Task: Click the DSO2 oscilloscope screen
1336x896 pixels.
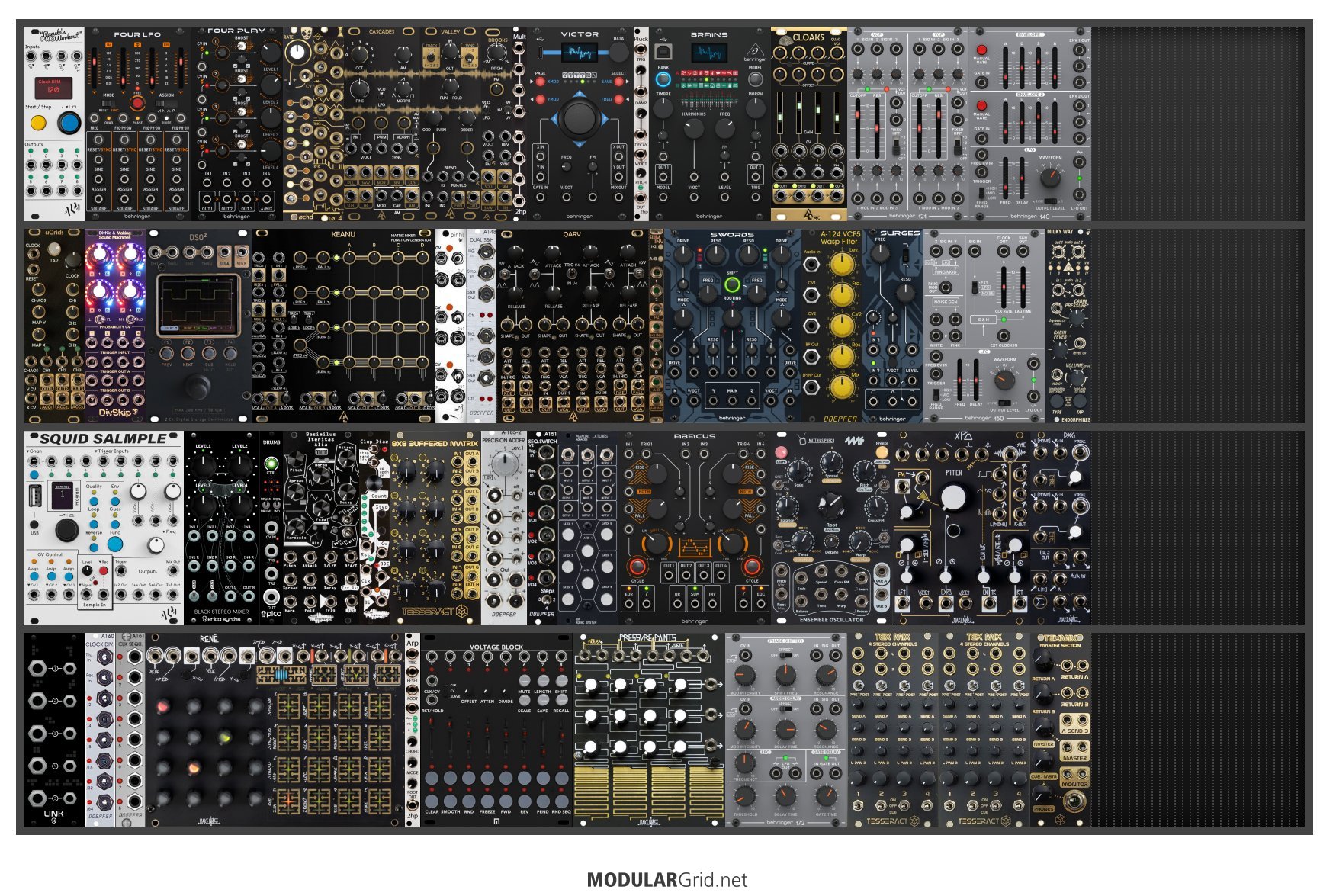Action: point(198,305)
